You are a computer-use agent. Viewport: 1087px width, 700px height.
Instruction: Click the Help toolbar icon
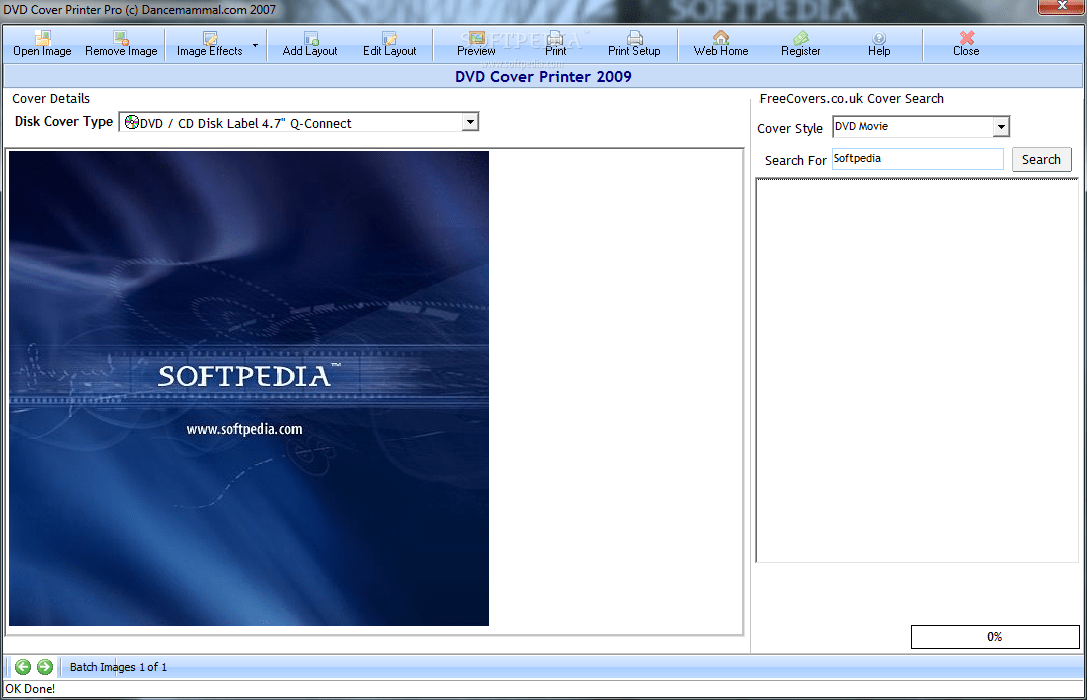click(878, 43)
